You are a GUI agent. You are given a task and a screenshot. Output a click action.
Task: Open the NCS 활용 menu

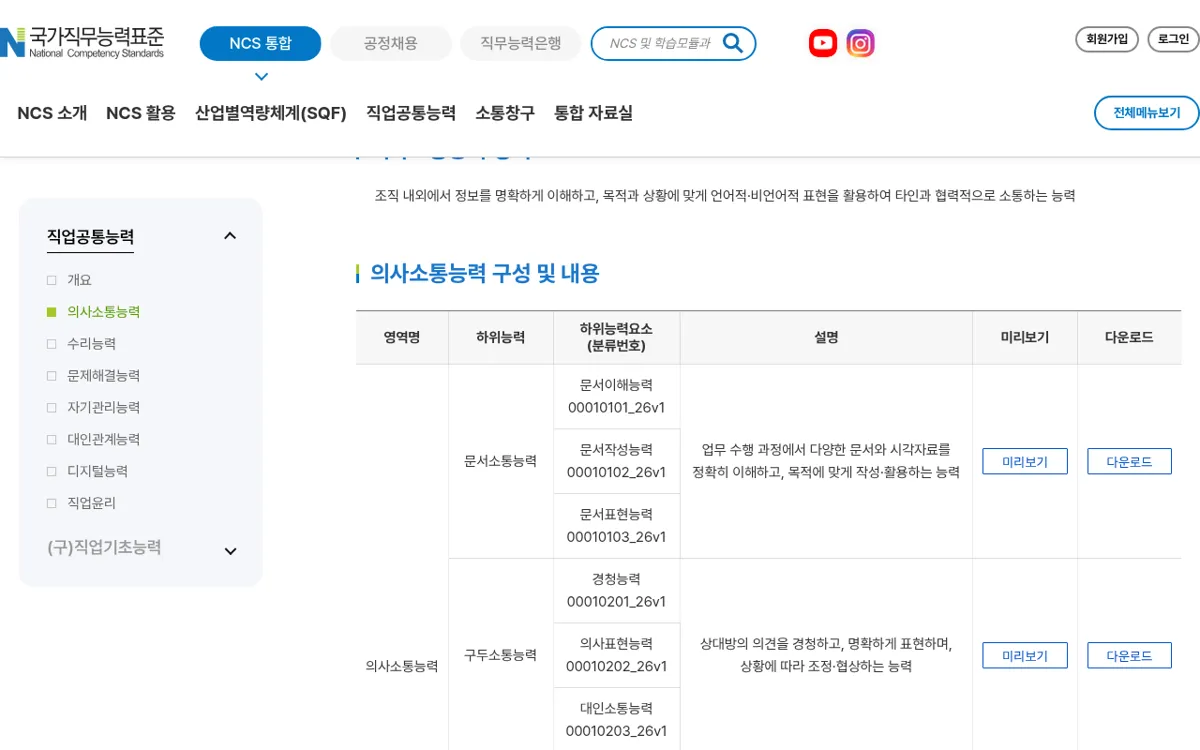pos(141,113)
